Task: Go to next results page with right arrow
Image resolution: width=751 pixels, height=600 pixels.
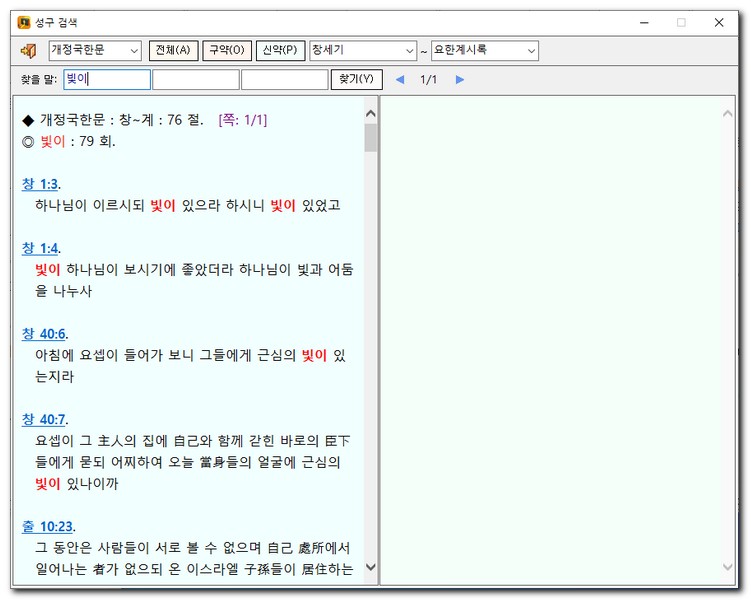Action: pos(460,79)
